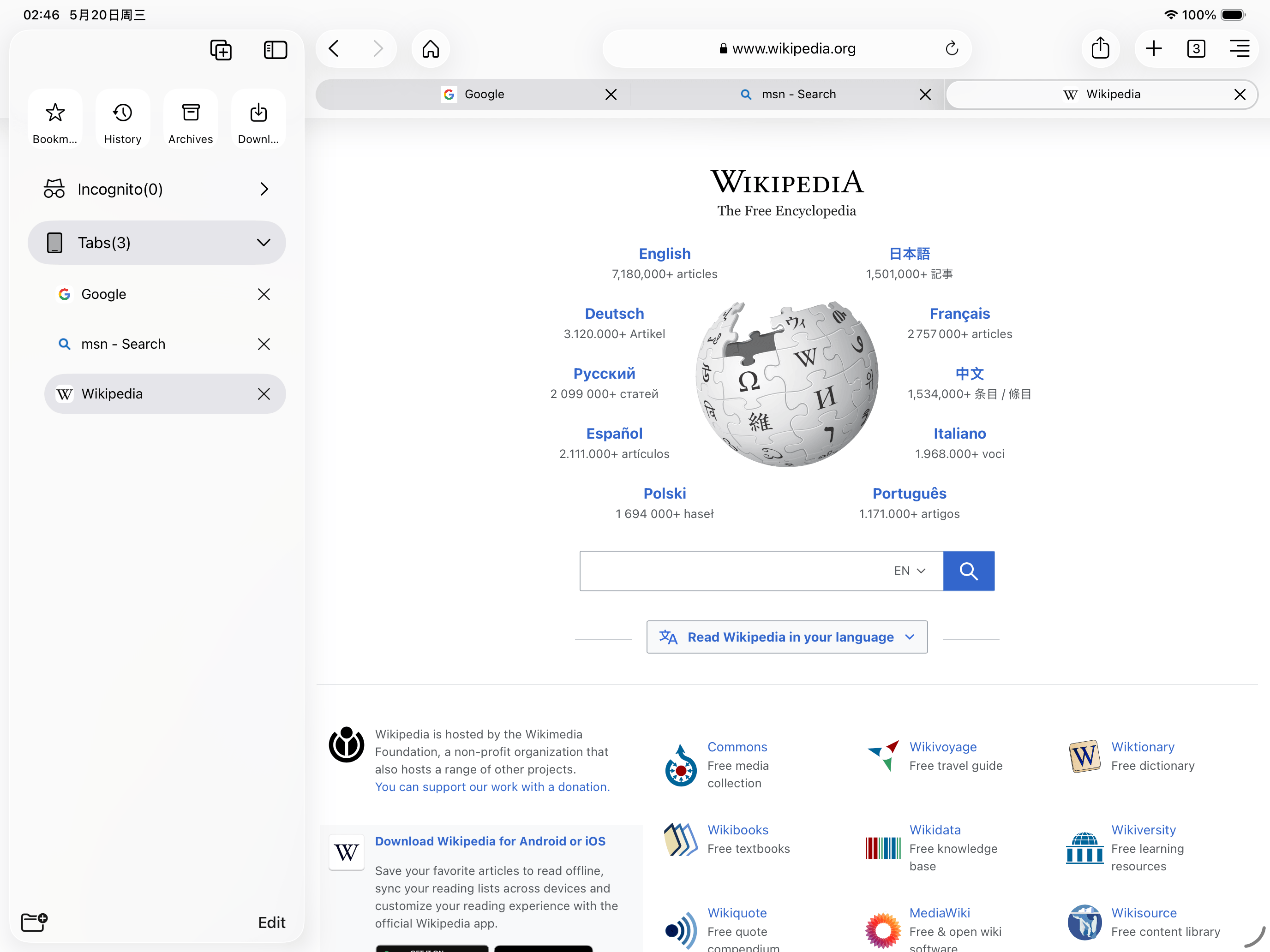Expand the Incognito(0) section
Screen dimensions: 1270x952
pyautogui.click(x=157, y=189)
